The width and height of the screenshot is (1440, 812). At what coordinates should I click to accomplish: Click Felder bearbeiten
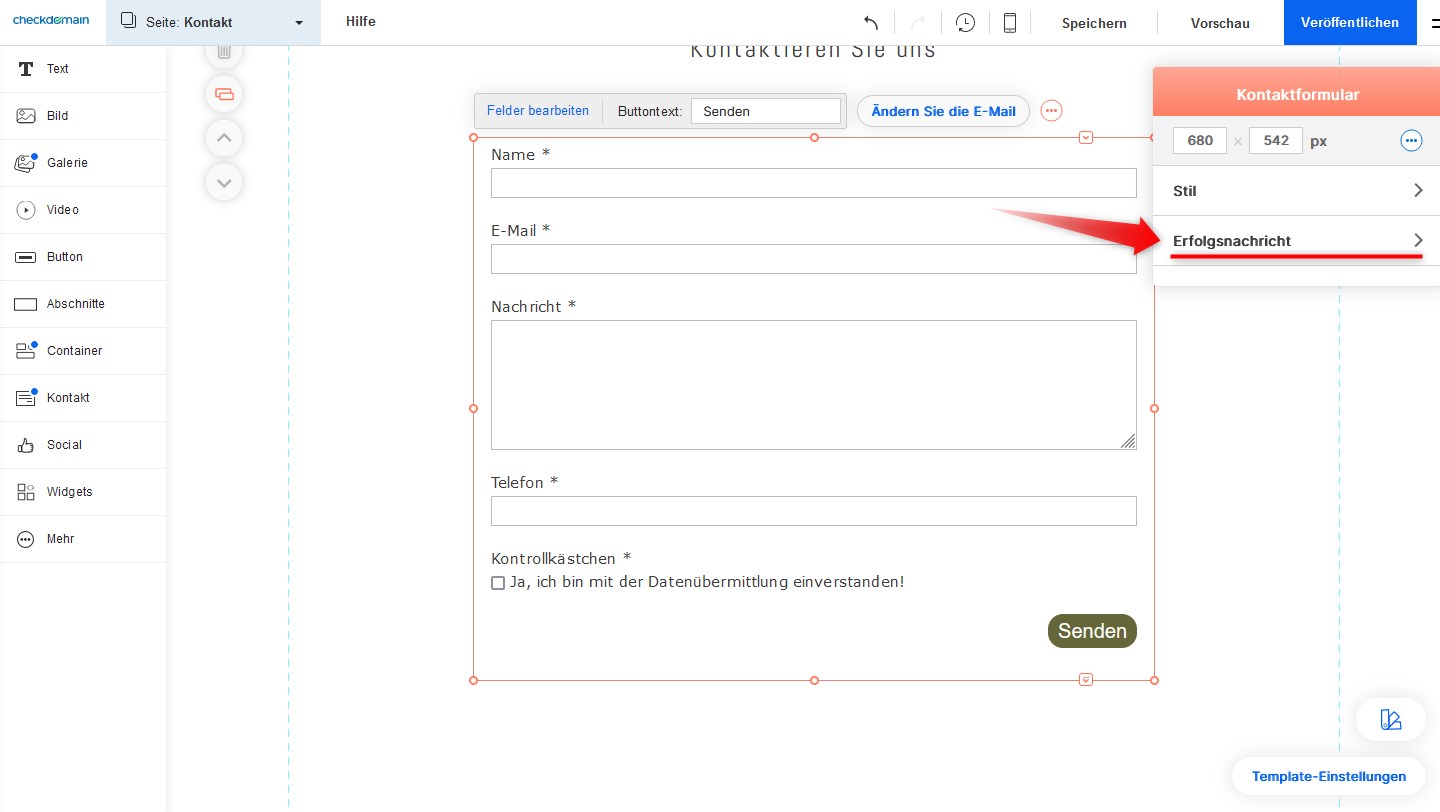click(538, 111)
